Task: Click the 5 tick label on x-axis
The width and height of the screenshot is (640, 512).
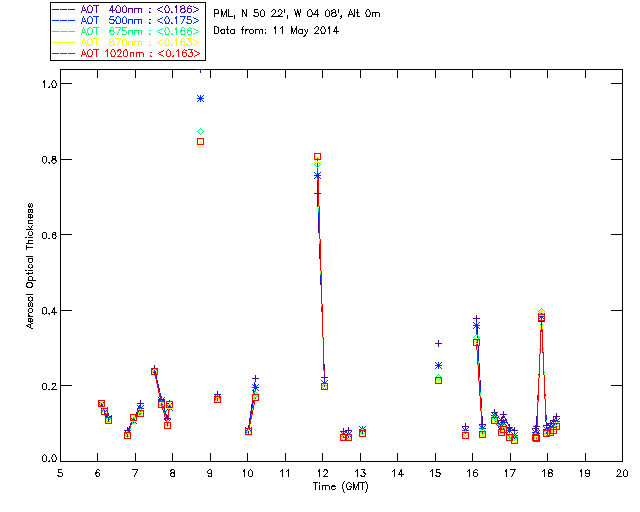Action: click(60, 473)
